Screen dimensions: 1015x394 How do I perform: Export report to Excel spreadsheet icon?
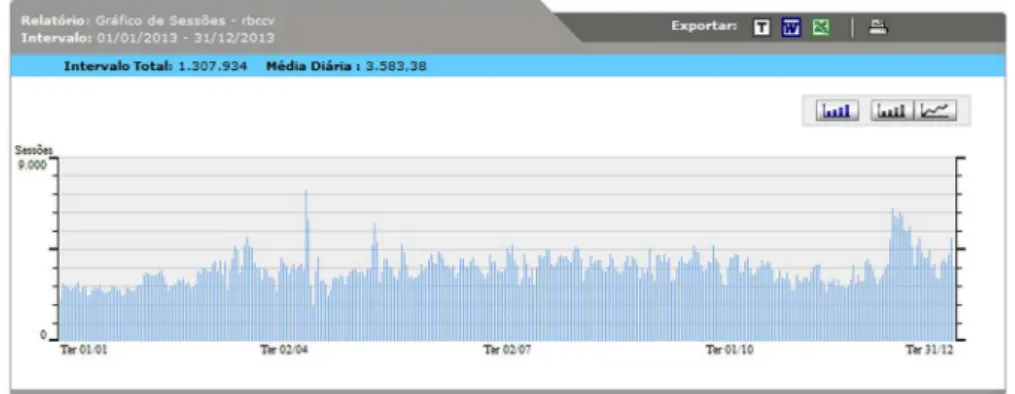(x=820, y=28)
